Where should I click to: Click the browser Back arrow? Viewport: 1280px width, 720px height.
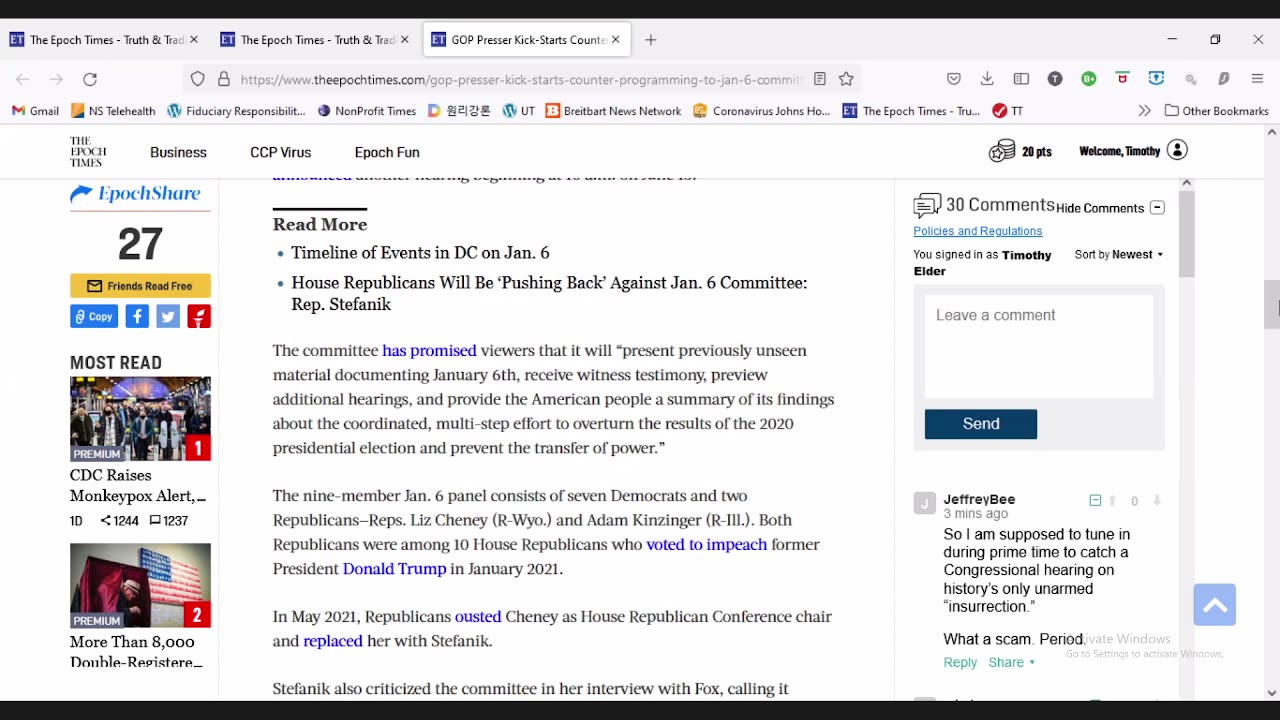(x=22, y=79)
